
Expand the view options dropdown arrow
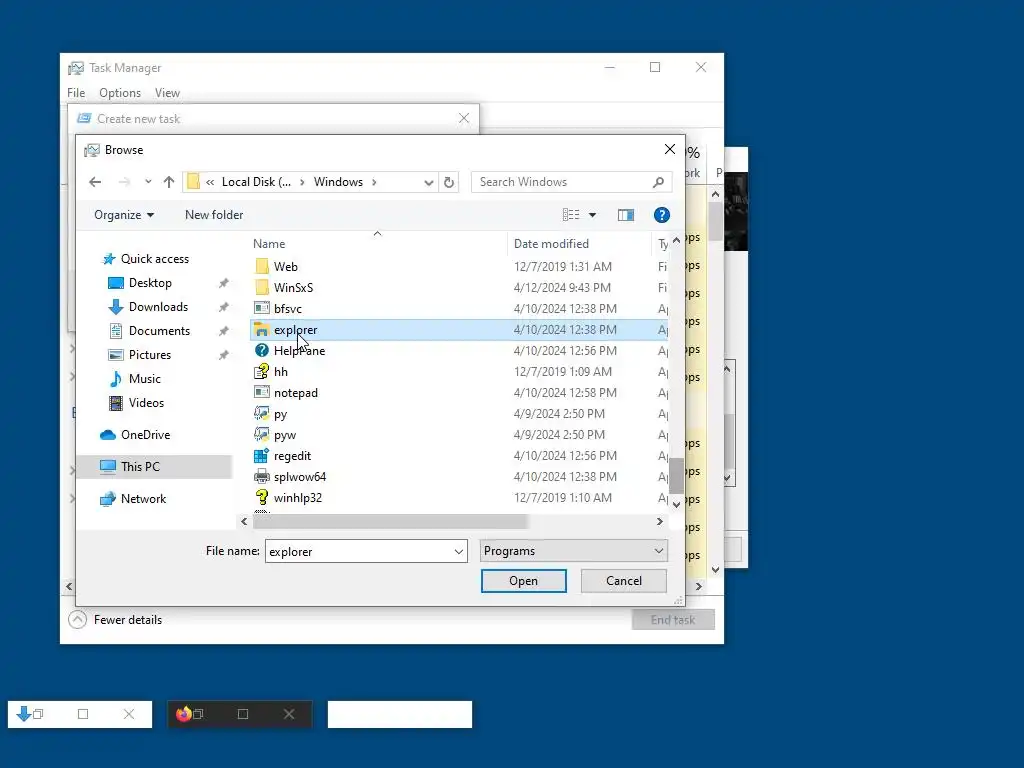(592, 215)
